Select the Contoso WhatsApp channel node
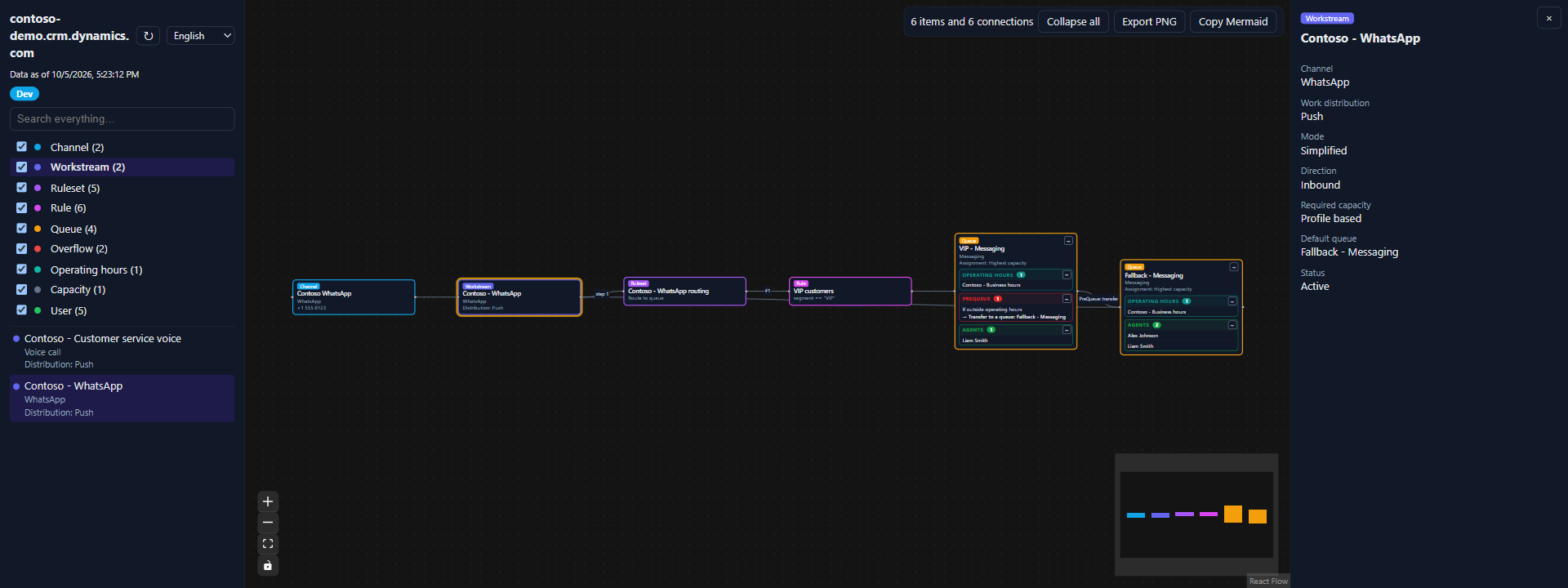 354,297
